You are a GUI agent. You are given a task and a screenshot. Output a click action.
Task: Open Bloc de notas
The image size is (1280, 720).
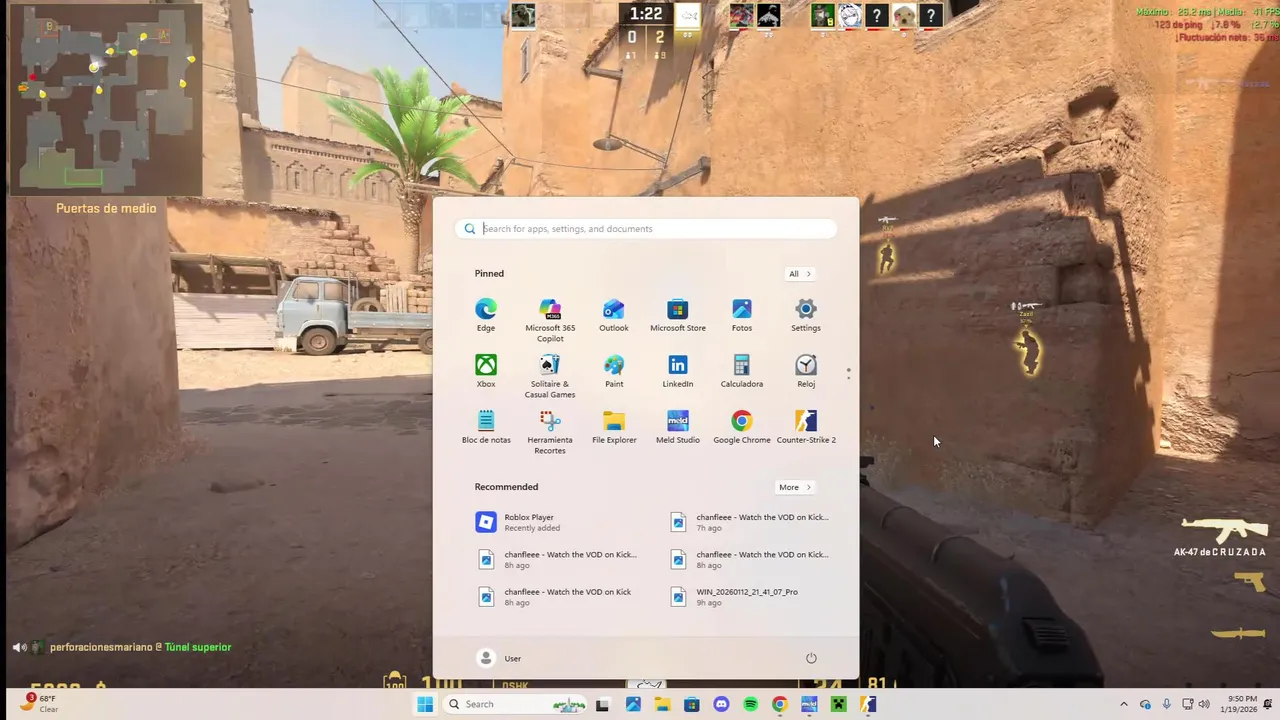click(x=486, y=427)
